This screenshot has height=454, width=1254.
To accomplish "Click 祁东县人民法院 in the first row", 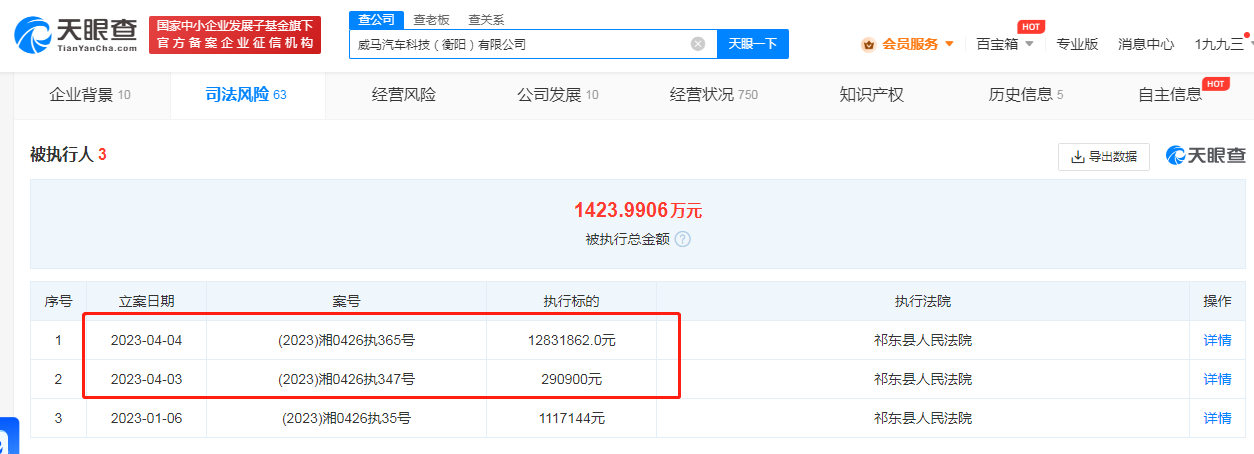I will 923,340.
